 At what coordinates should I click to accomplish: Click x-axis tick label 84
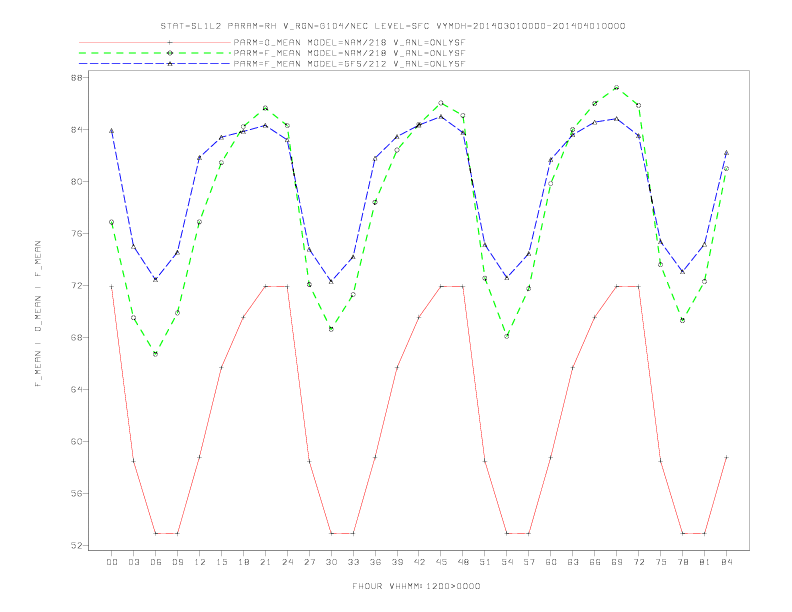727,562
